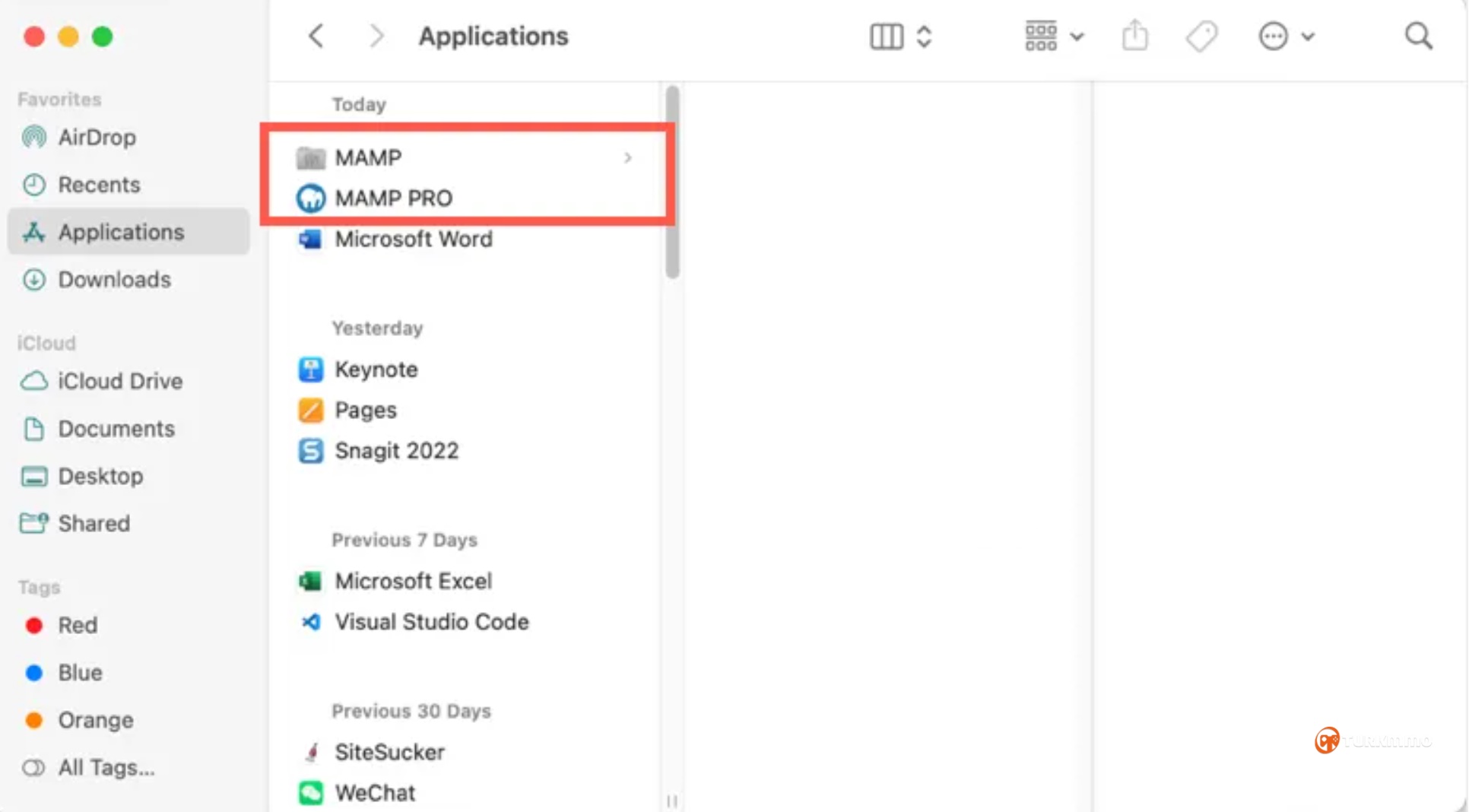Click the Recents clock icon
This screenshot has height=812, width=1469.
pyautogui.click(x=34, y=185)
